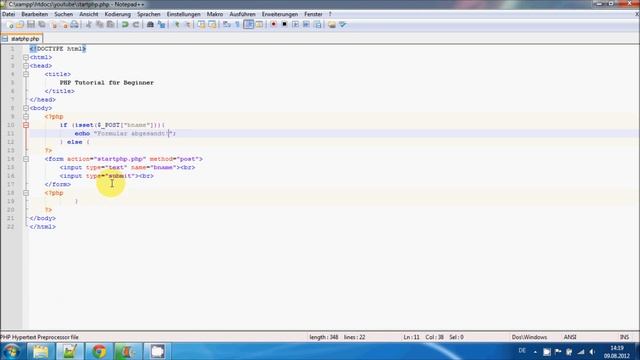Toggle word wrap in toolbar
Viewport: 640px width, 360px height.
[x=227, y=24]
